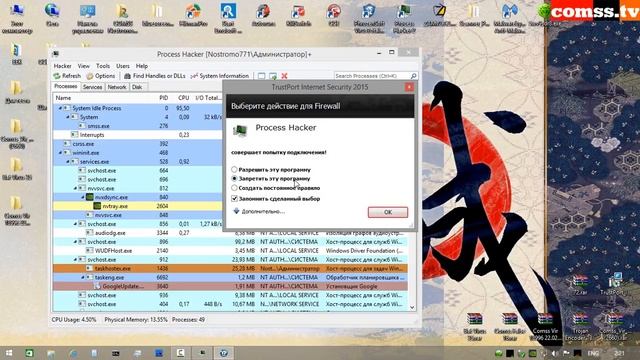Click the find window toolbar icon
Screen dimensions: 640x360
coord(262,76)
